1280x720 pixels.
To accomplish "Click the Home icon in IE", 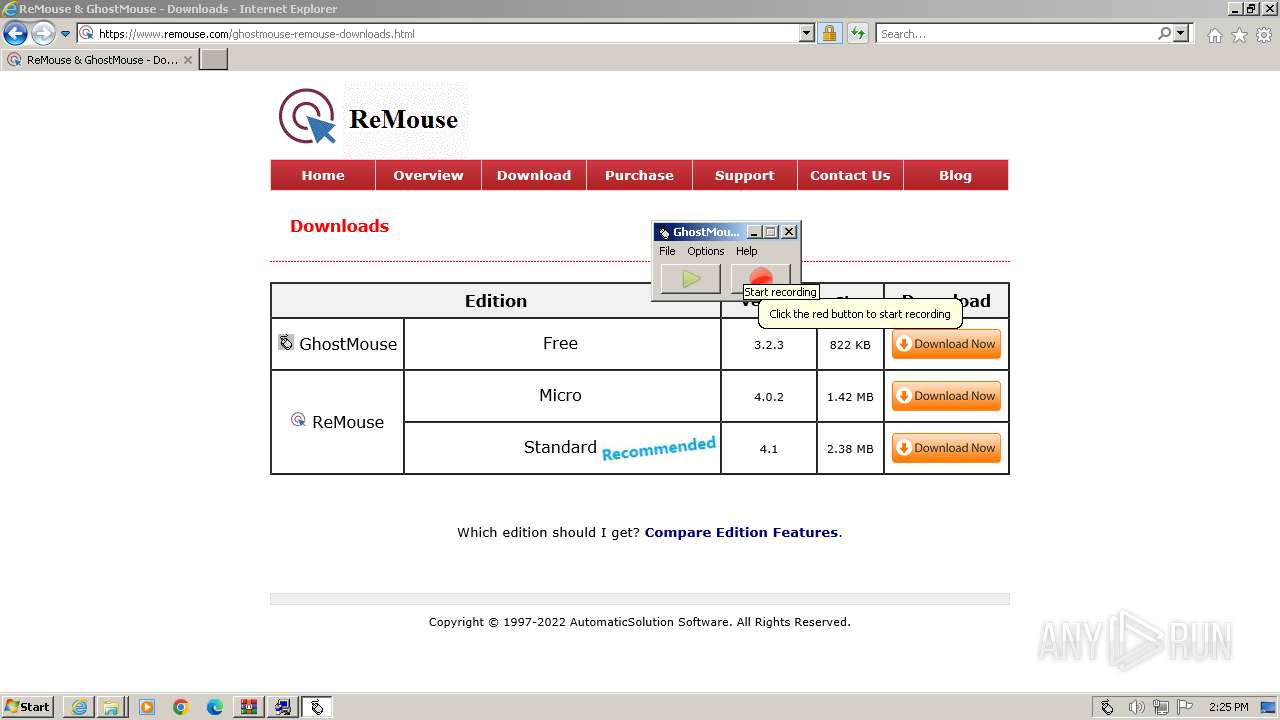I will point(1214,35).
